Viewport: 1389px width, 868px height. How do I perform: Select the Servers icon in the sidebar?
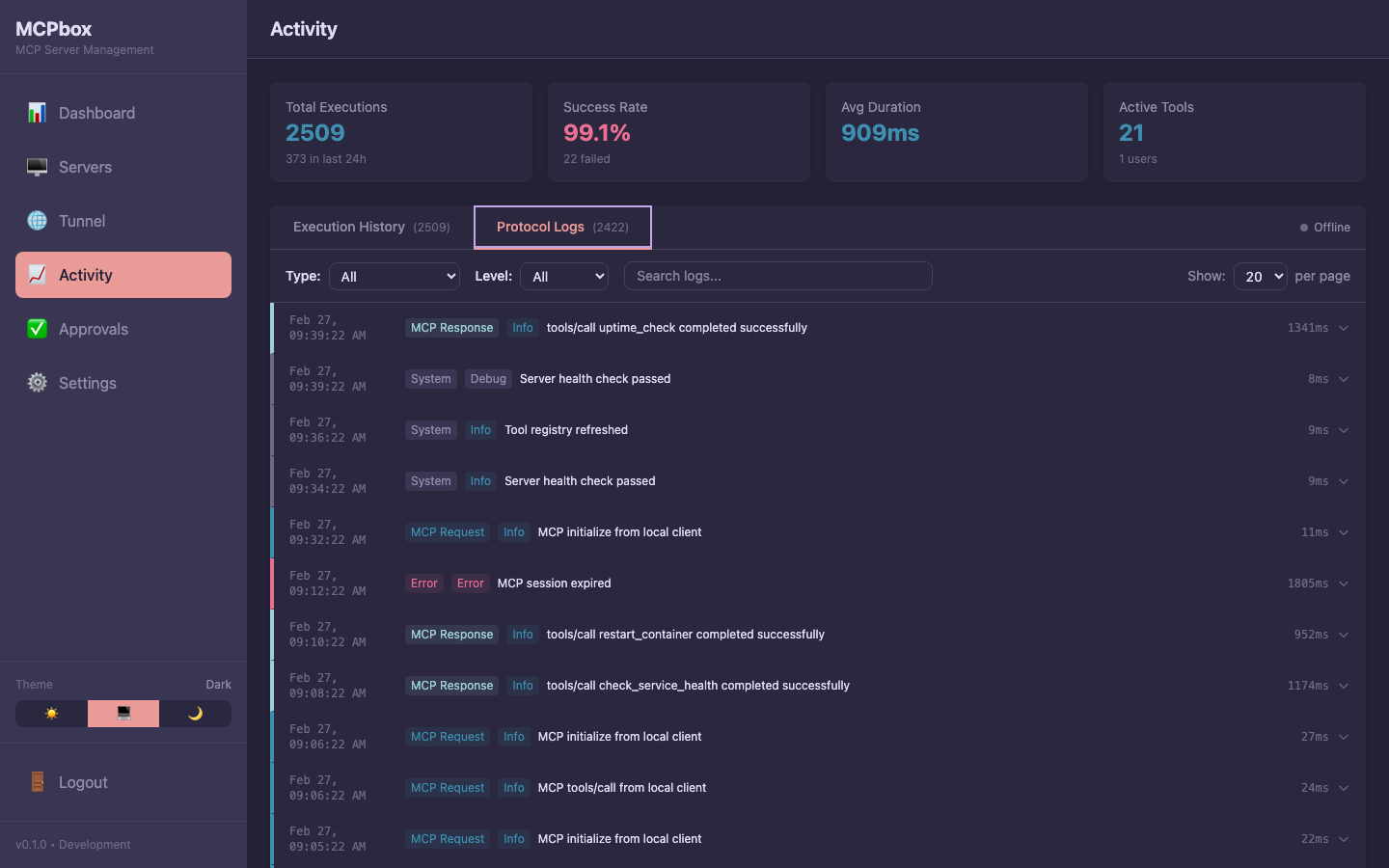37,167
